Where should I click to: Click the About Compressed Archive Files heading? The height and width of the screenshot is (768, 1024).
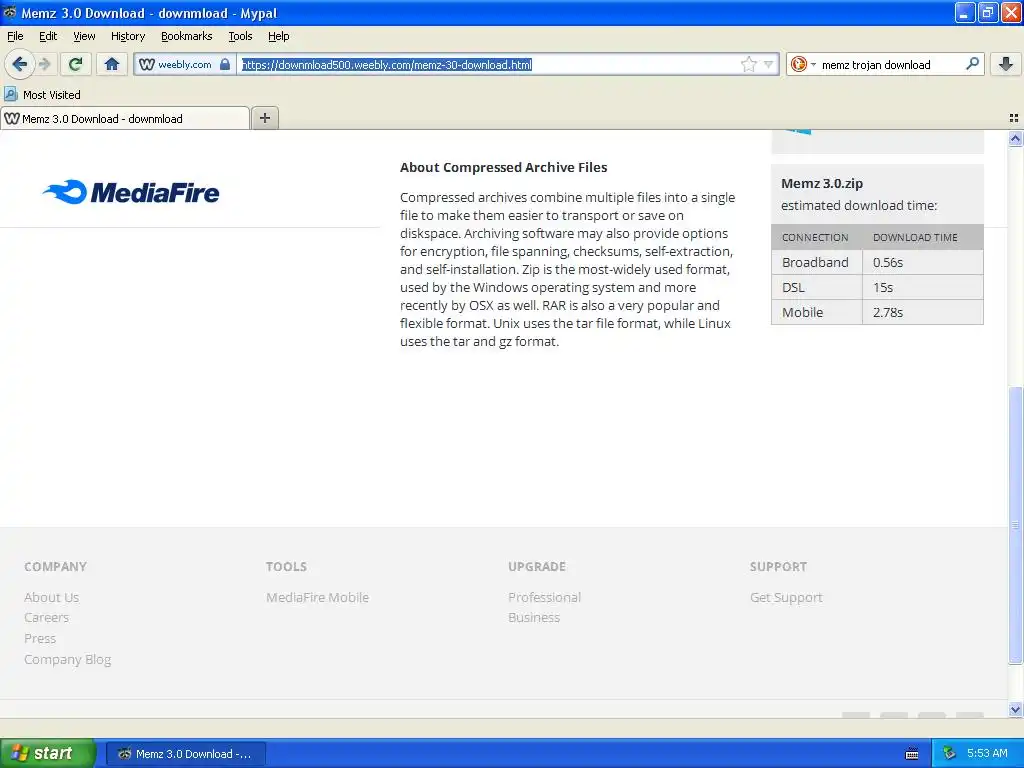click(503, 167)
